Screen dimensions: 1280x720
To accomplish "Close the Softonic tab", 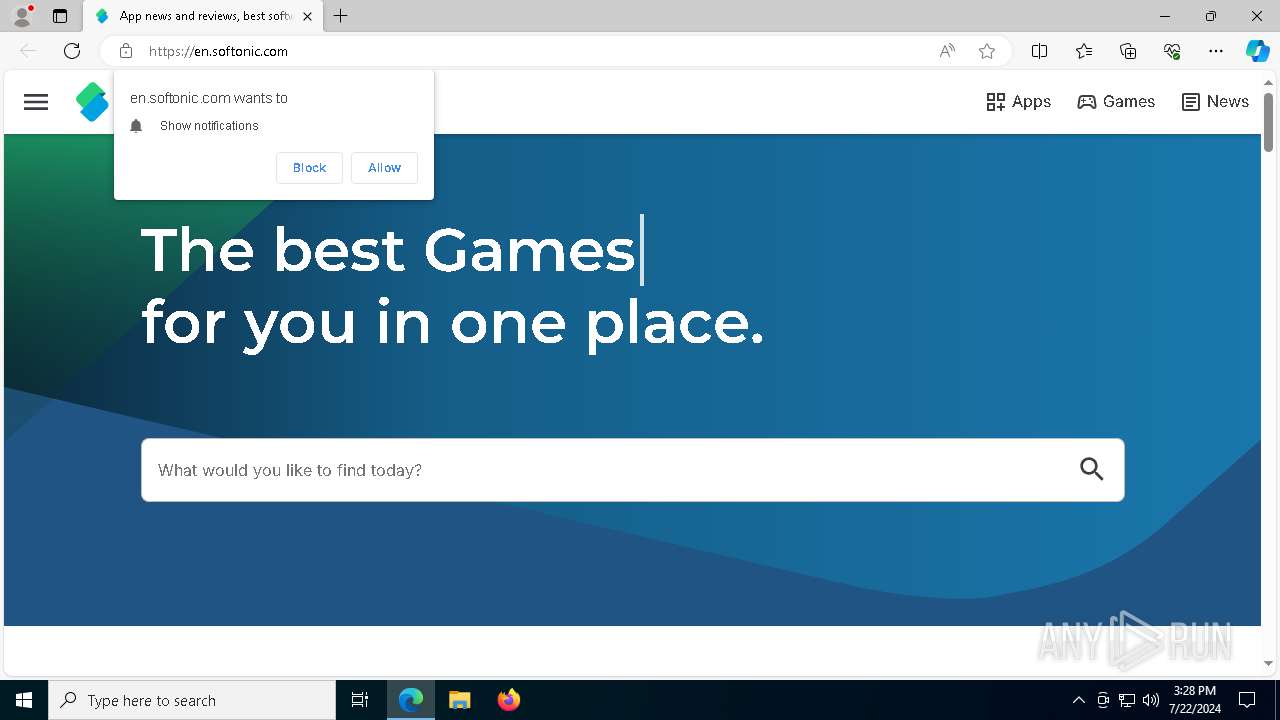I will point(307,16).
